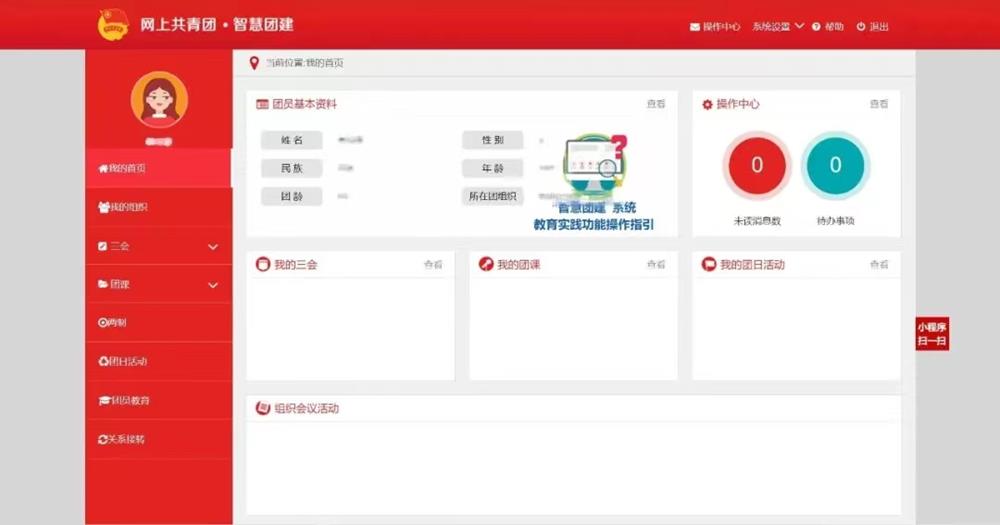The width and height of the screenshot is (1000, 525).
Task: Click 查看 in the 我的三会 panel
Action: point(432,265)
